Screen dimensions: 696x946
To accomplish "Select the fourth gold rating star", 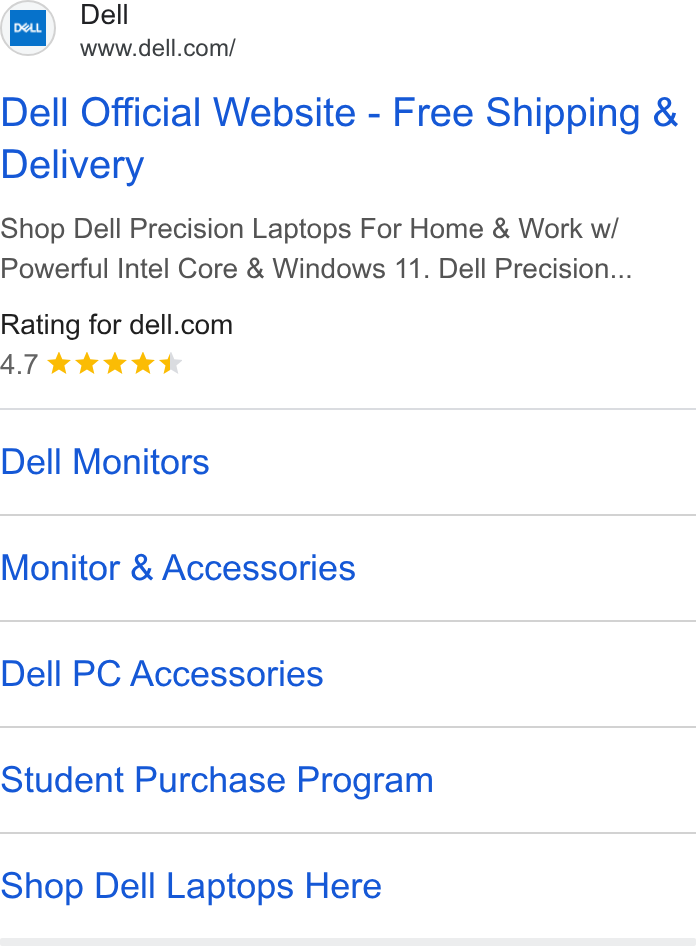I will tap(143, 364).
